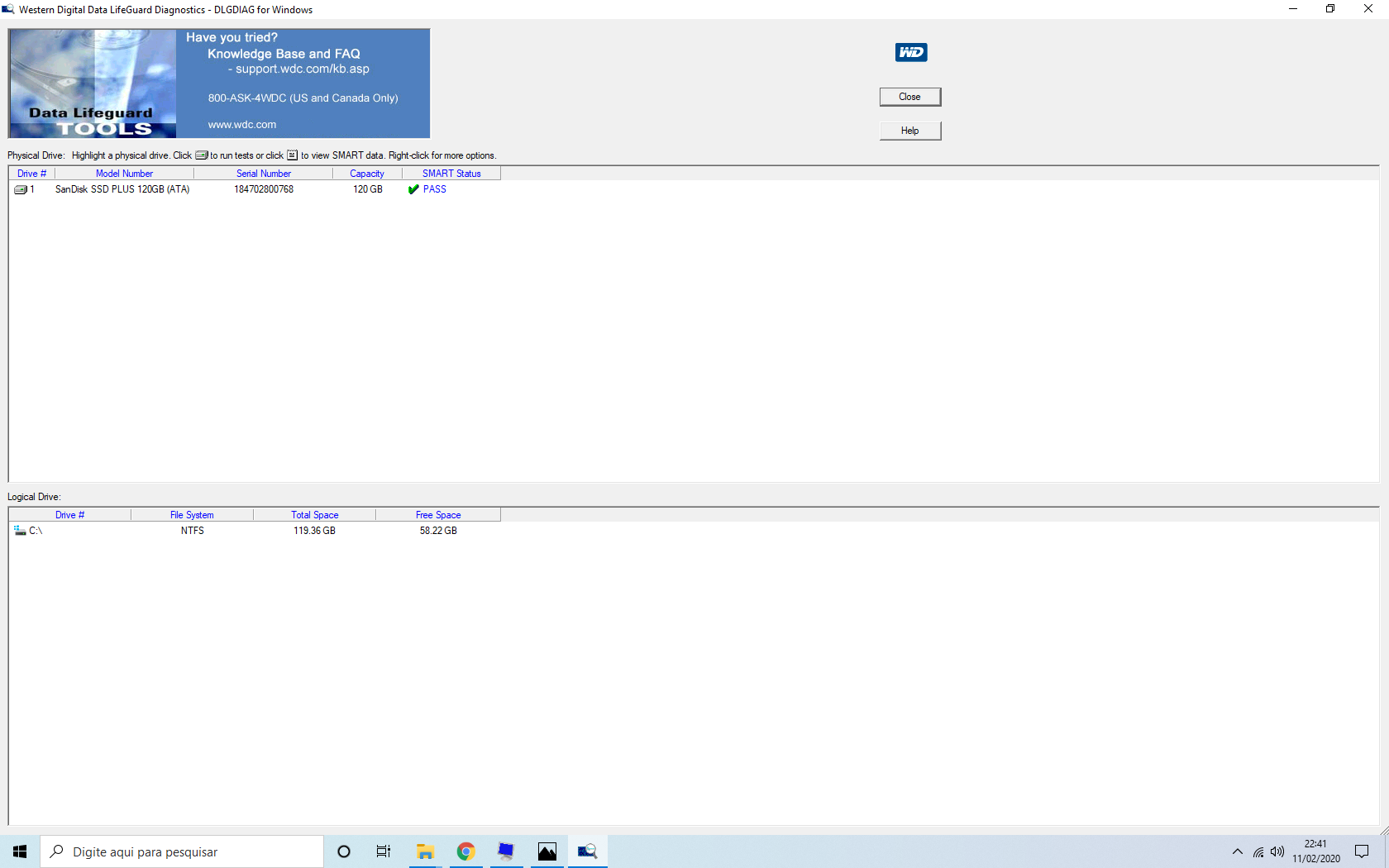The image size is (1389, 868).
Task: Open volume control tray icon
Action: [x=1277, y=851]
